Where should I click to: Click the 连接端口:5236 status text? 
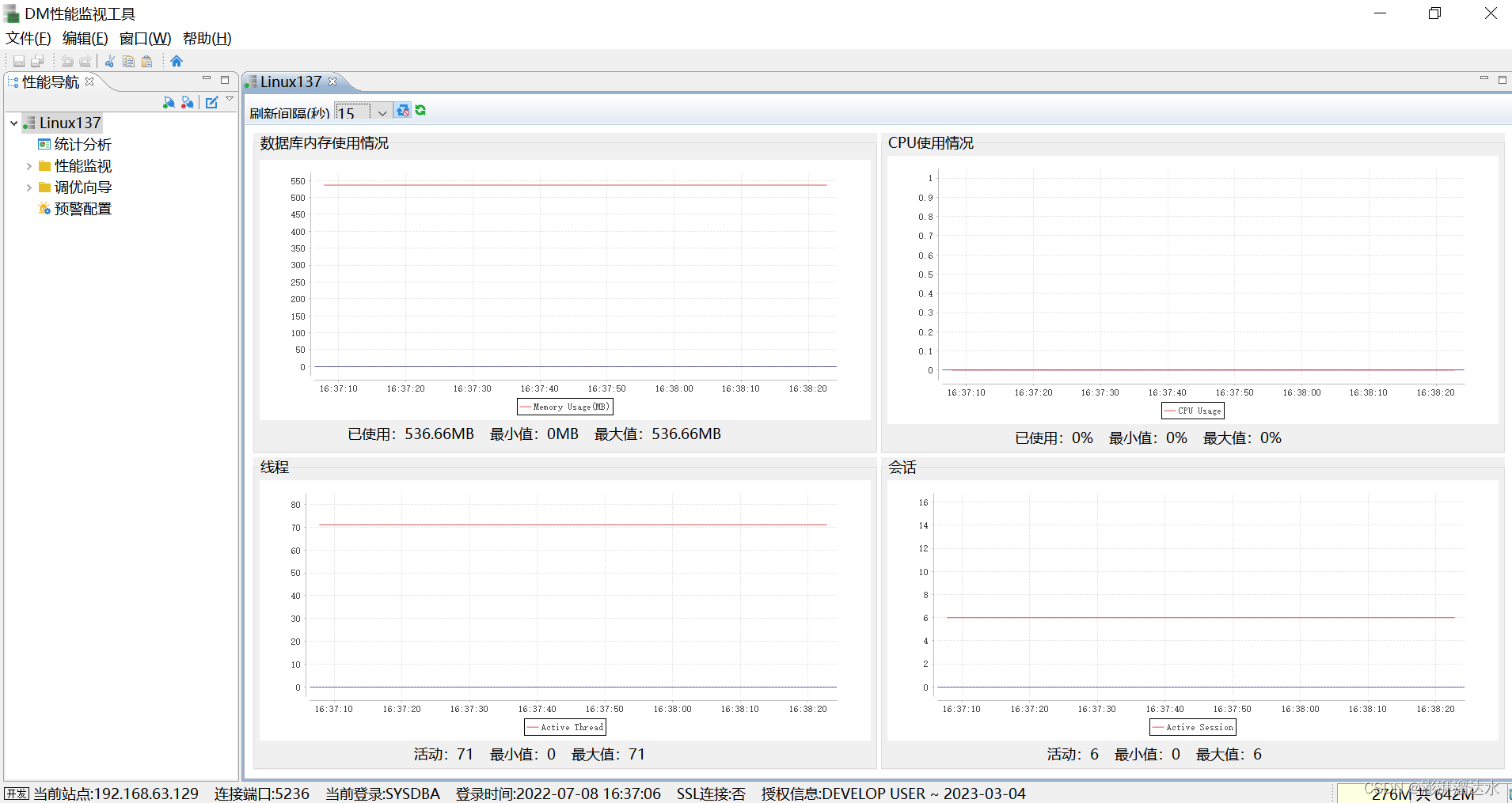(x=262, y=794)
